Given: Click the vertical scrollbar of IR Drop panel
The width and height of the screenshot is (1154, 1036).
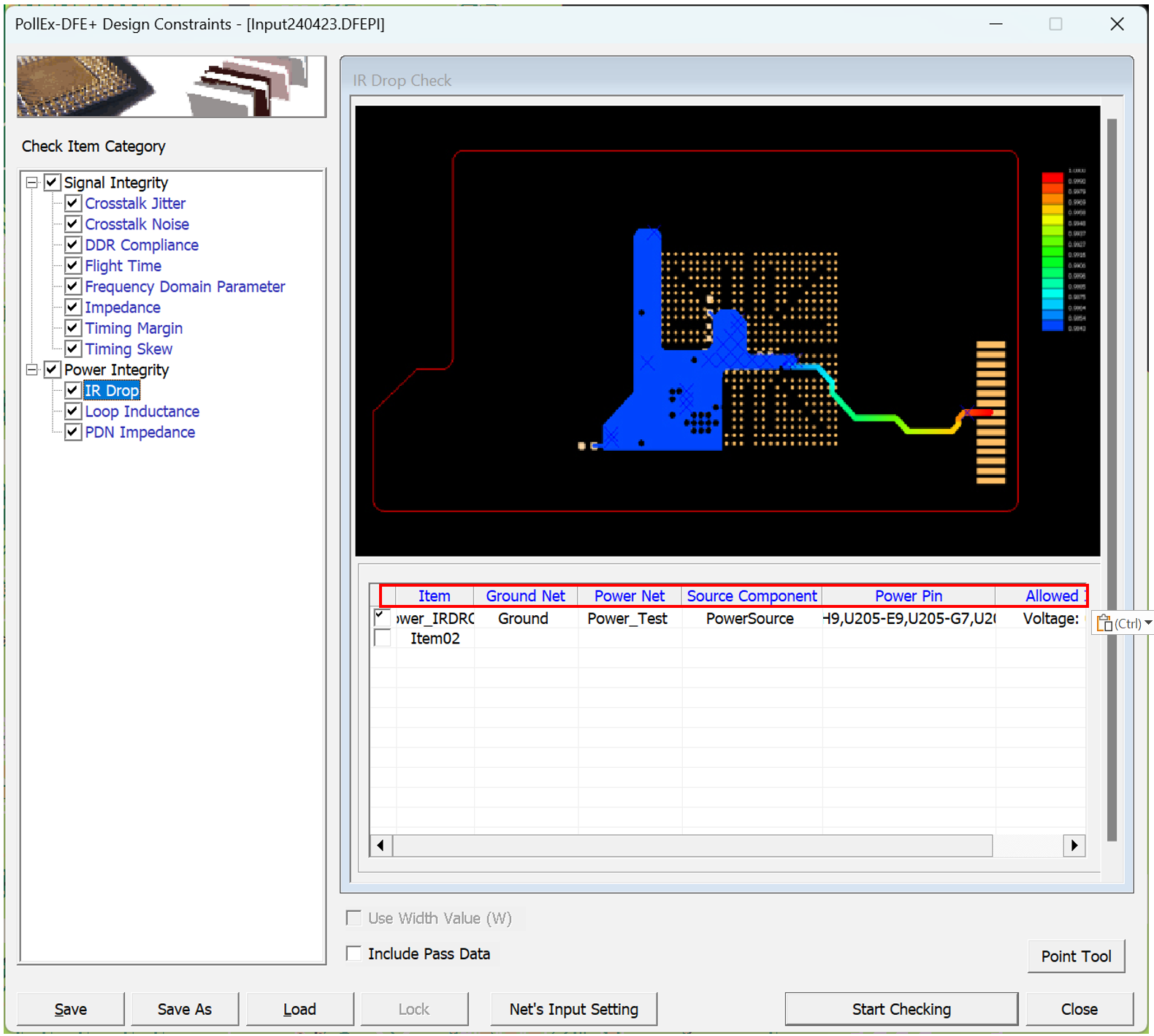Looking at the screenshot, I should (x=1112, y=479).
